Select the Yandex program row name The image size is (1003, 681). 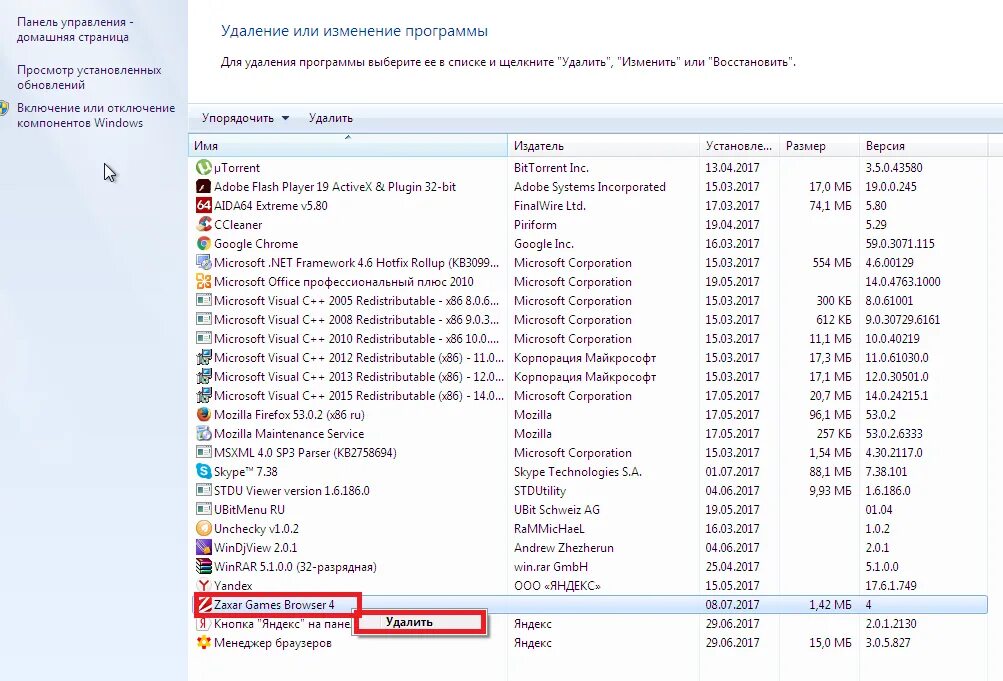point(233,586)
